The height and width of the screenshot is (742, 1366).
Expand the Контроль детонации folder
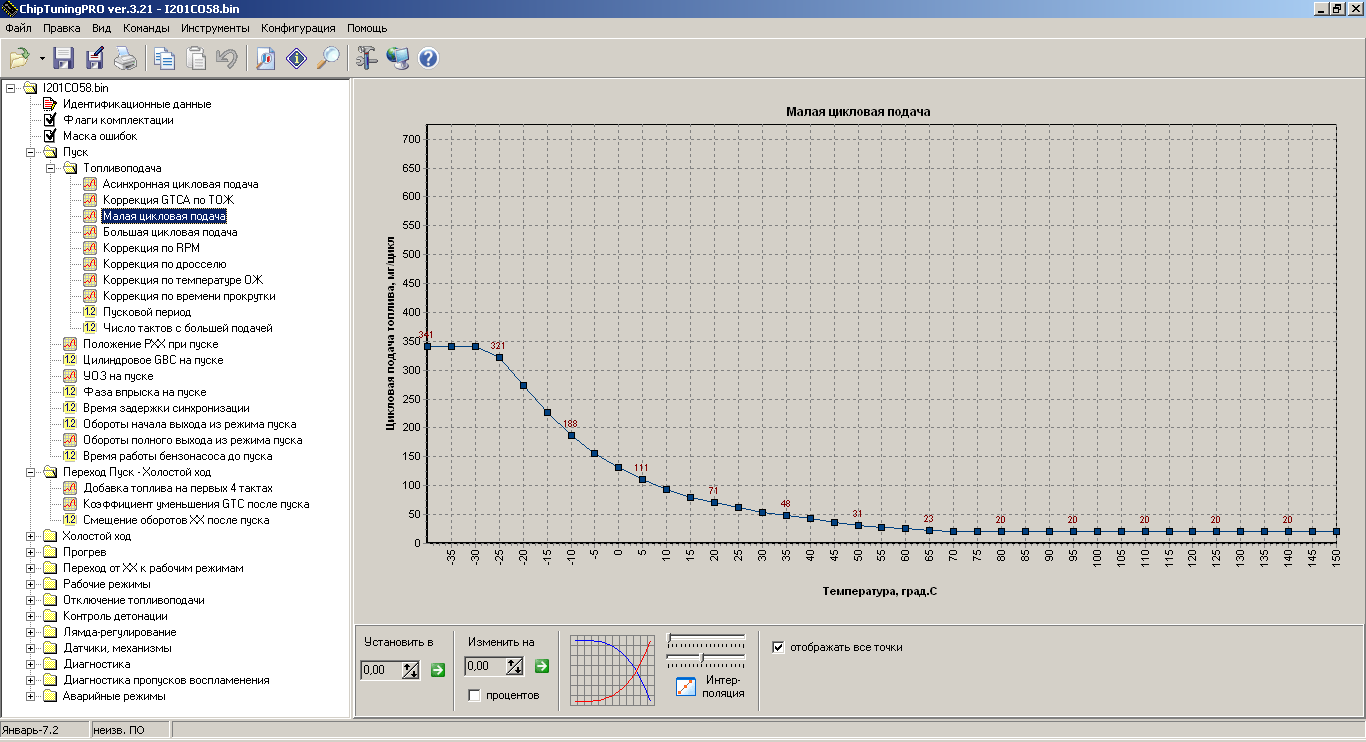[x=31, y=616]
